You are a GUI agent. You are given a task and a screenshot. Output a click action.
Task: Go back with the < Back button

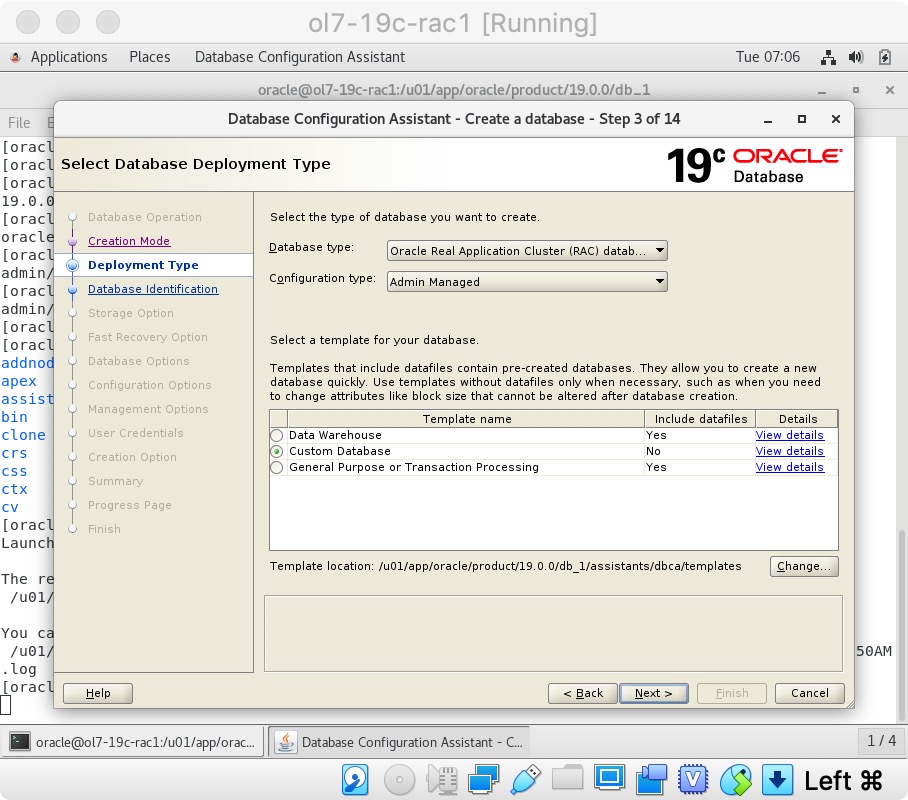click(x=583, y=693)
